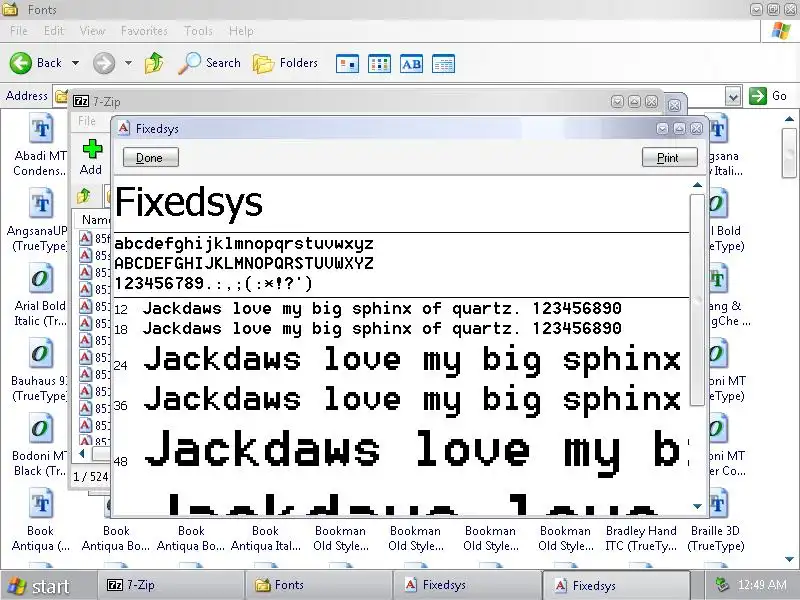
Task: Toggle the Folders pane button
Action: tap(285, 63)
